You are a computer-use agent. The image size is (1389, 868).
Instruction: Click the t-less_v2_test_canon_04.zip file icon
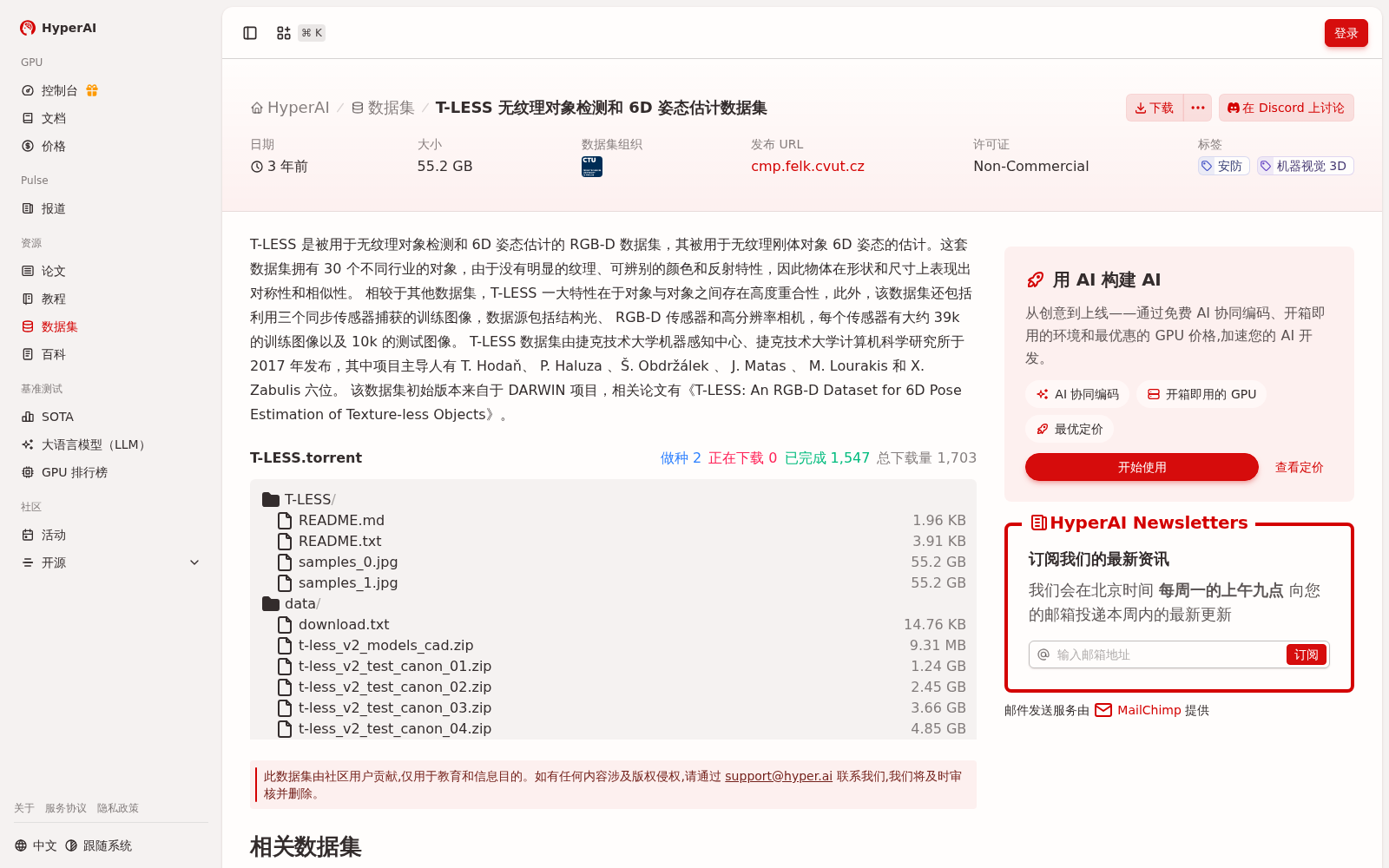[284, 728]
